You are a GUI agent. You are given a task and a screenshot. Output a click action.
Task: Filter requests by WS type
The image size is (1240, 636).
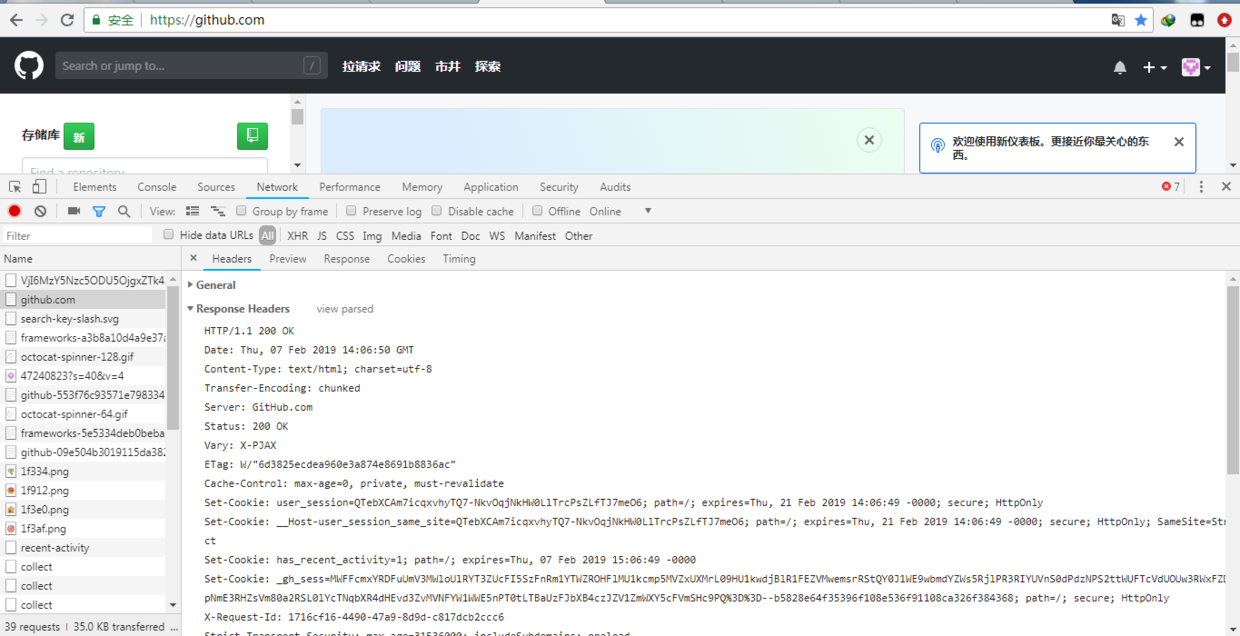point(497,236)
